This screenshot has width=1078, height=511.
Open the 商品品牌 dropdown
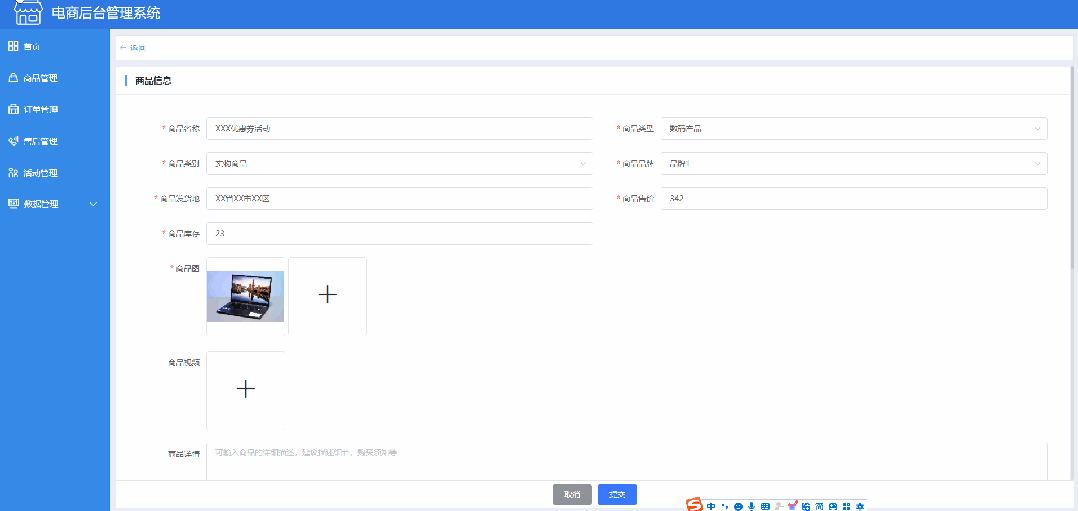854,163
